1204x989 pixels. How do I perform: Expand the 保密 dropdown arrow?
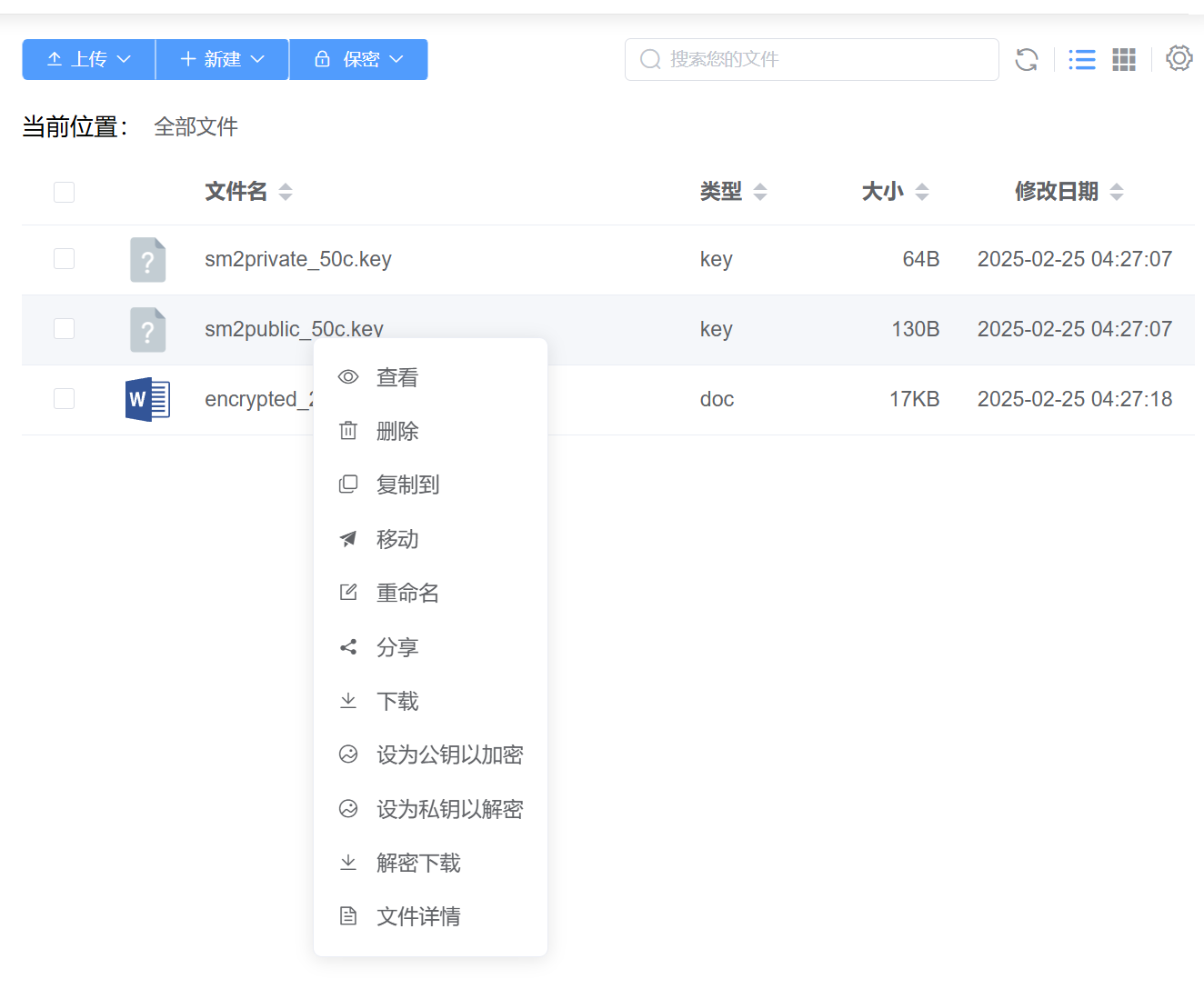point(396,59)
